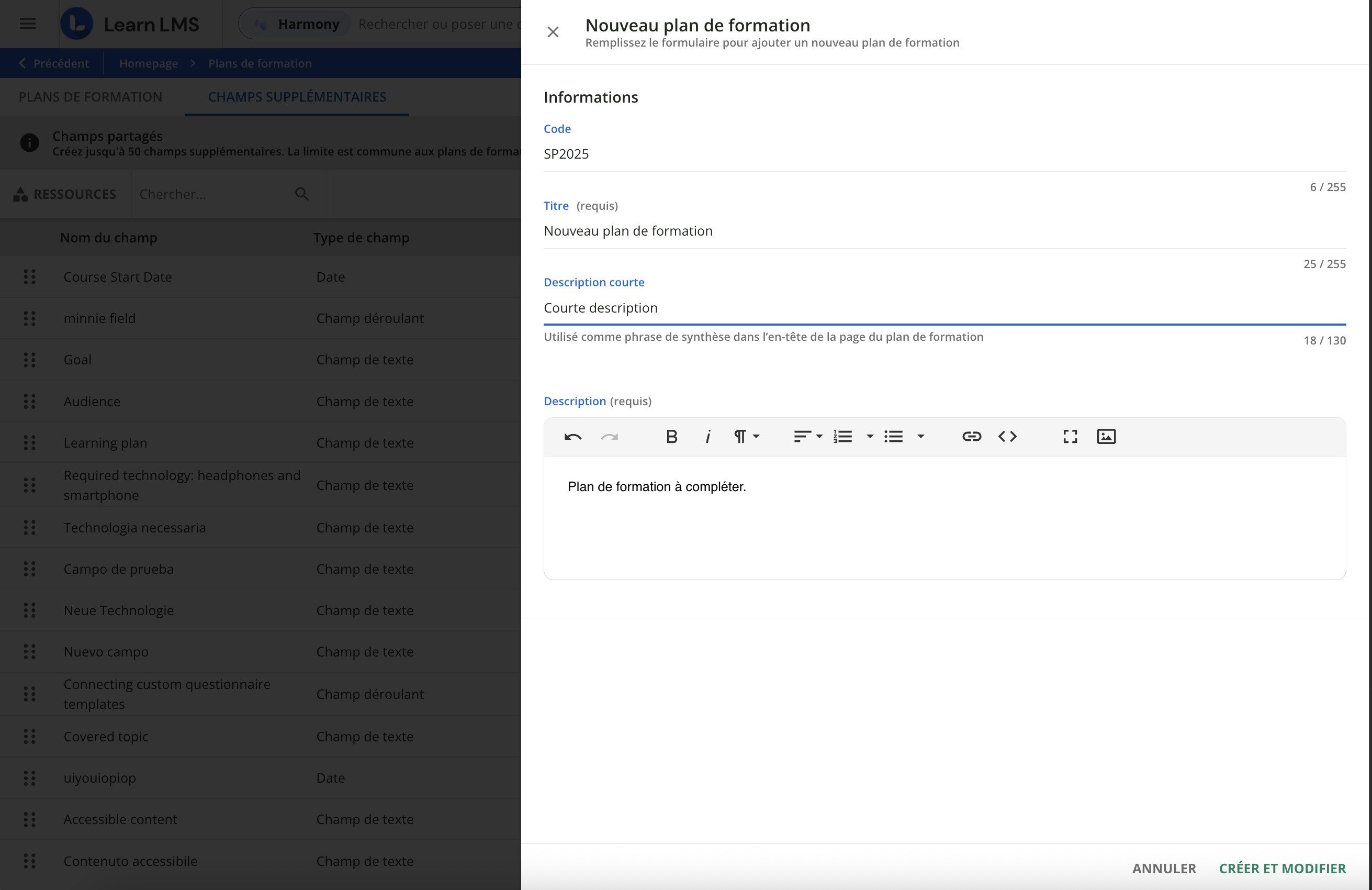Expand the ordered list options dropdown

[851, 437]
